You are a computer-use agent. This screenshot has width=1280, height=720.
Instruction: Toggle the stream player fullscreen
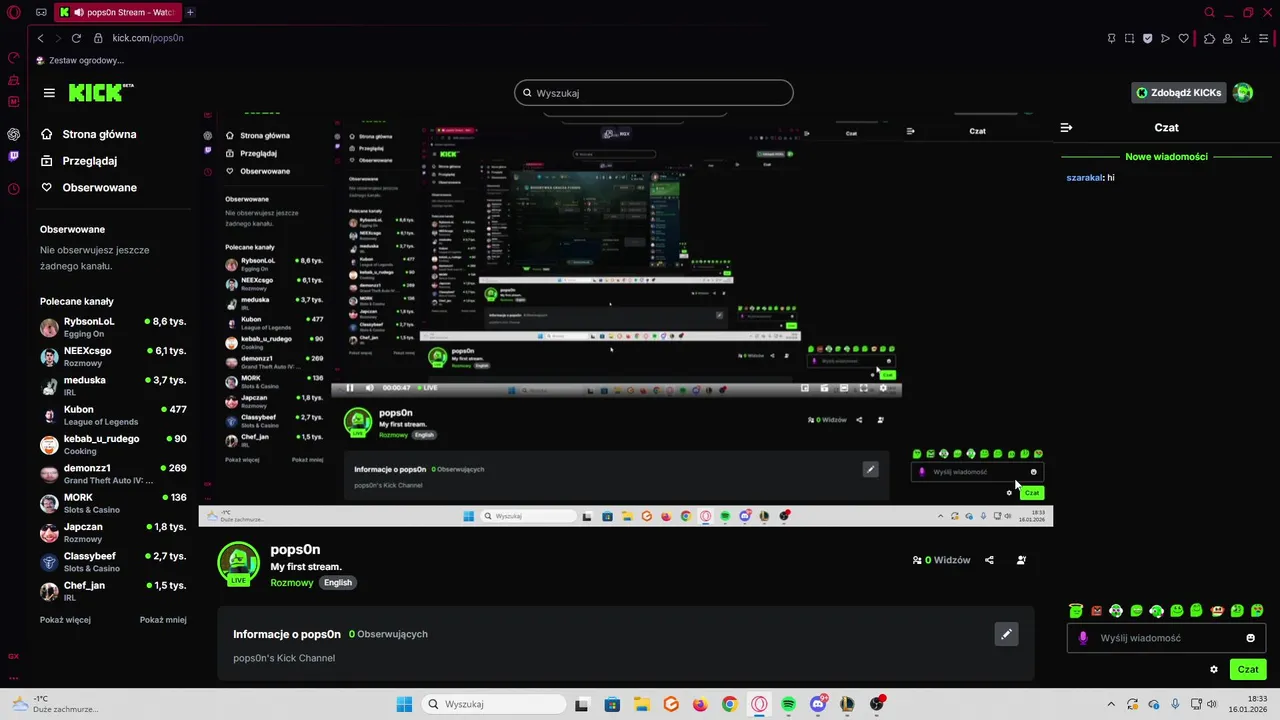pos(863,388)
